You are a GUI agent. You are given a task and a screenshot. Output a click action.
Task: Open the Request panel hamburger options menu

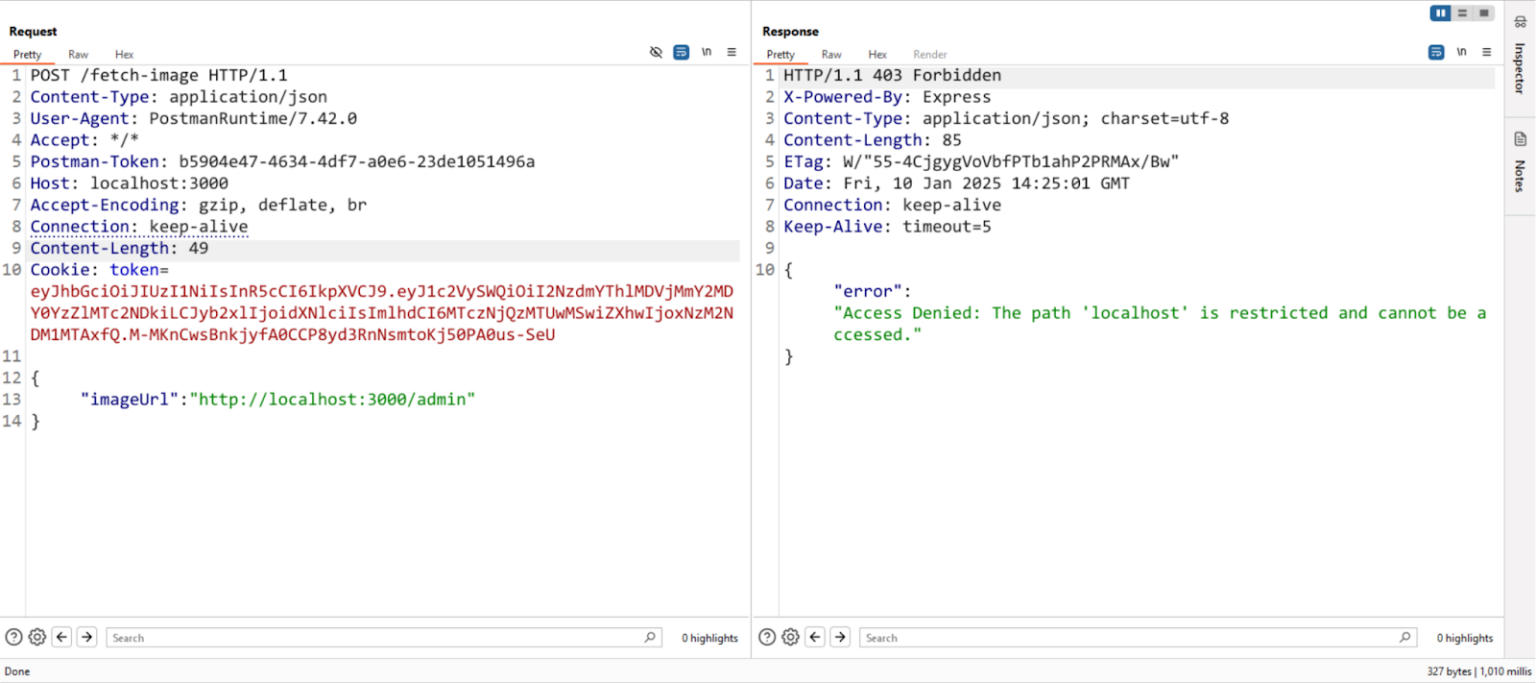[731, 52]
